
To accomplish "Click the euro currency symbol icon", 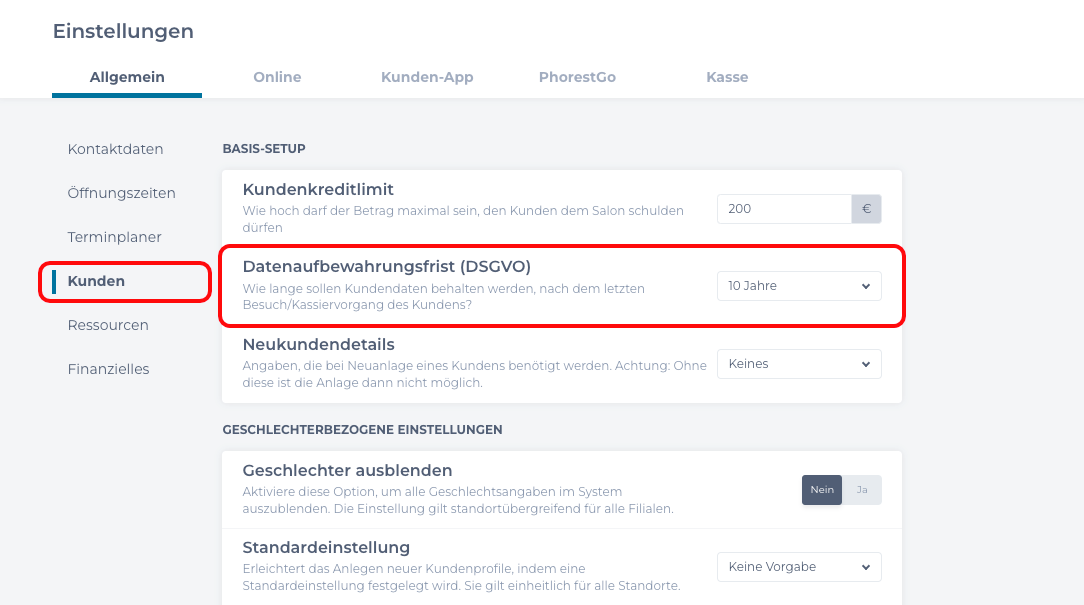I will (866, 208).
